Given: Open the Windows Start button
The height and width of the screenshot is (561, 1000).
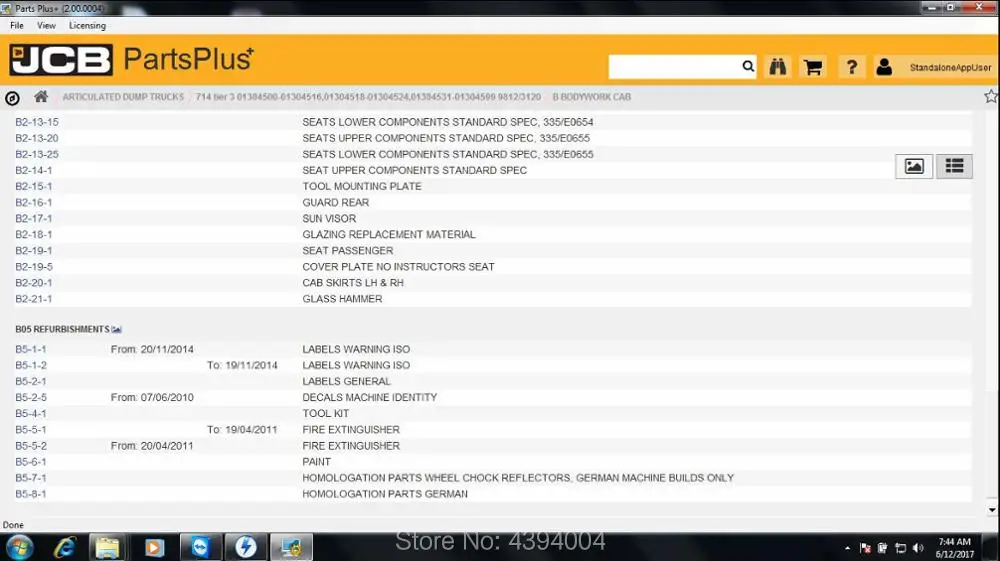Looking at the screenshot, I should pos(19,547).
